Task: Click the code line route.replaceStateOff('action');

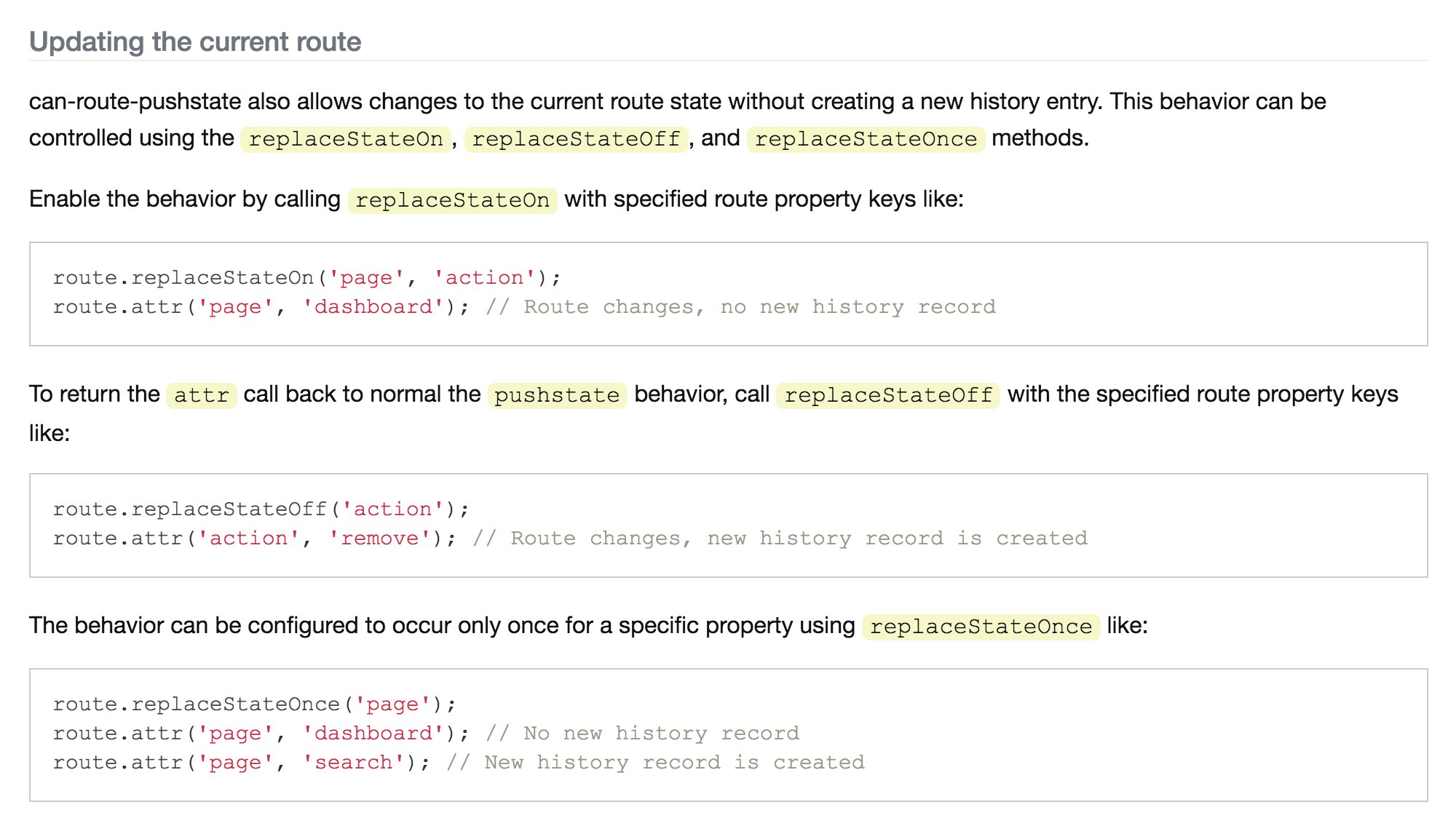Action: point(261,509)
